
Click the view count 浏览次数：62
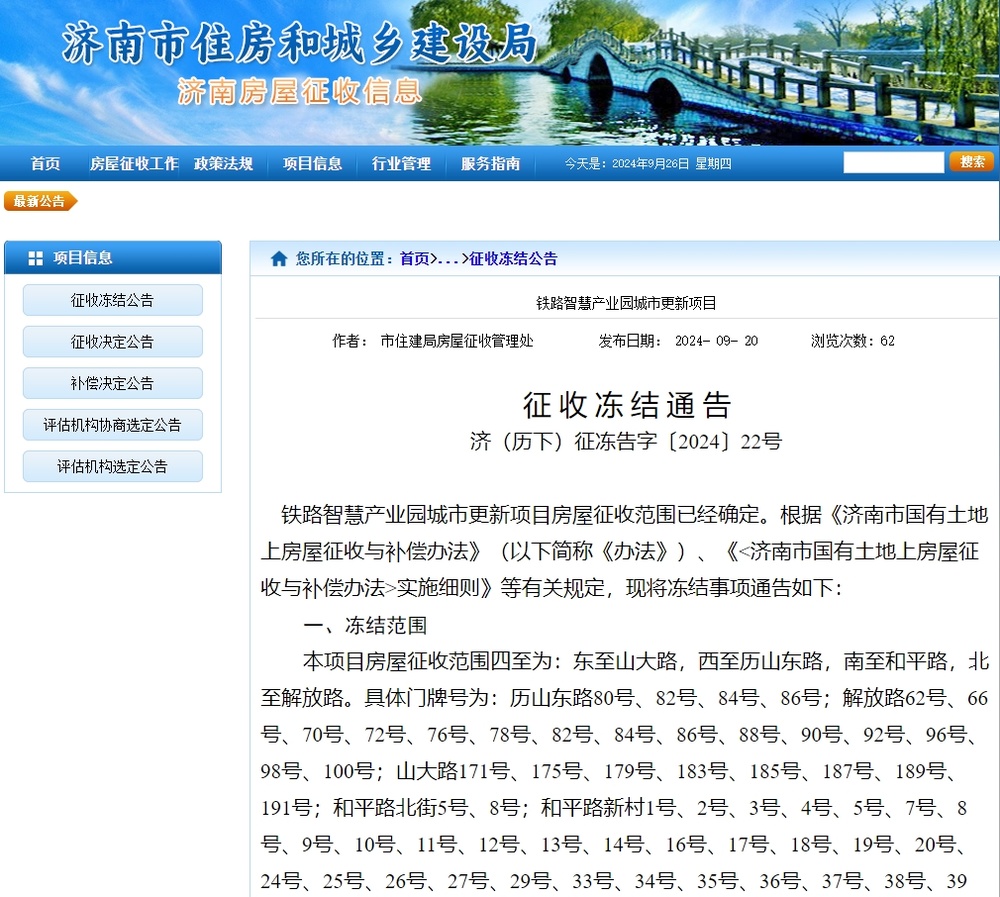click(853, 341)
